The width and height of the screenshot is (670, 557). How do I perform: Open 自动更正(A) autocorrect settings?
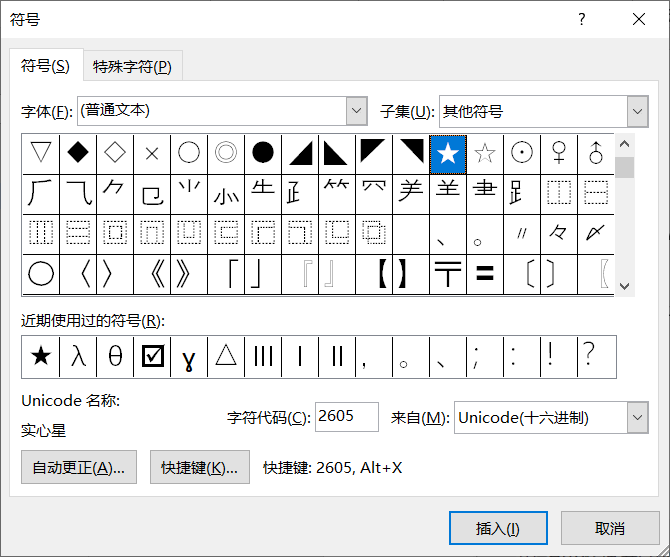(79, 467)
